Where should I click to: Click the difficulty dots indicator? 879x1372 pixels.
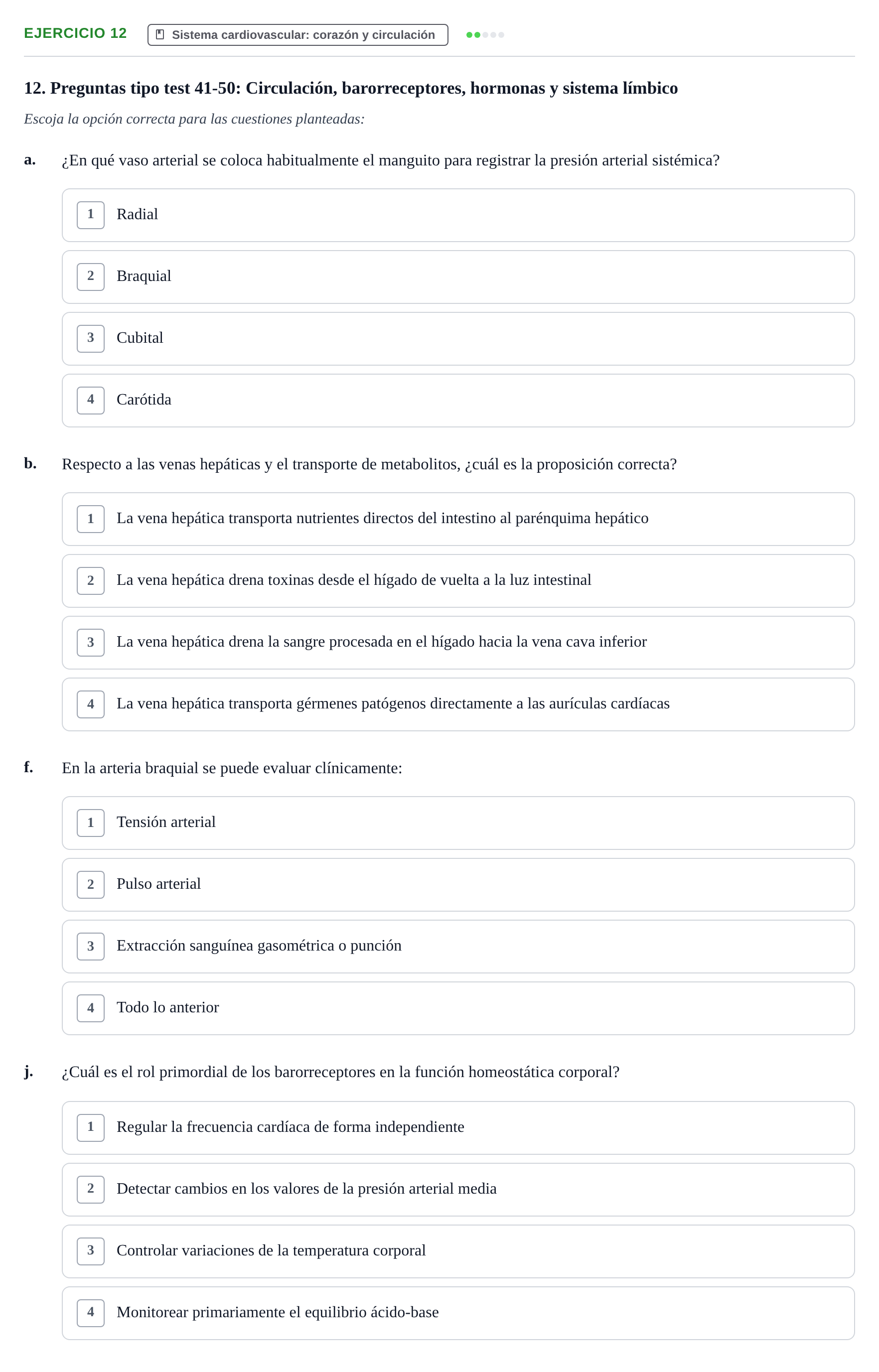coord(484,35)
